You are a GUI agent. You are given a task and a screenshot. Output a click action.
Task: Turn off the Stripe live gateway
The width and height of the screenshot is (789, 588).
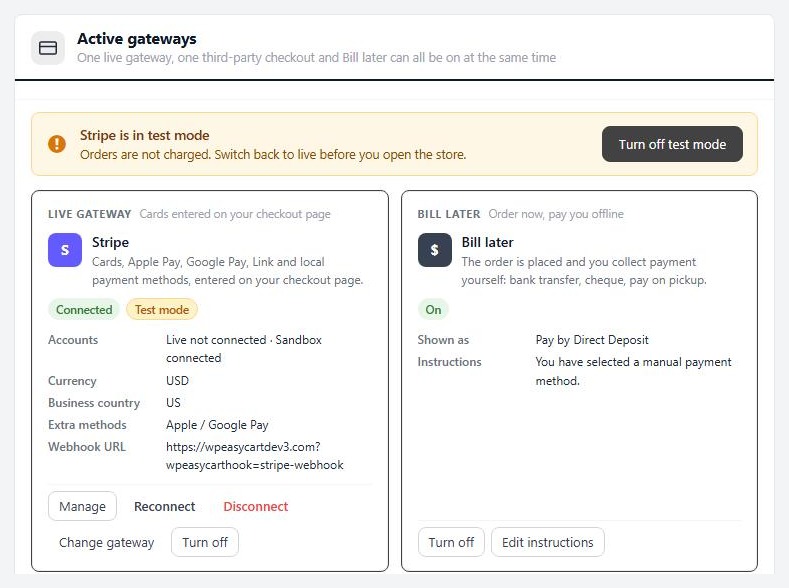coord(205,542)
